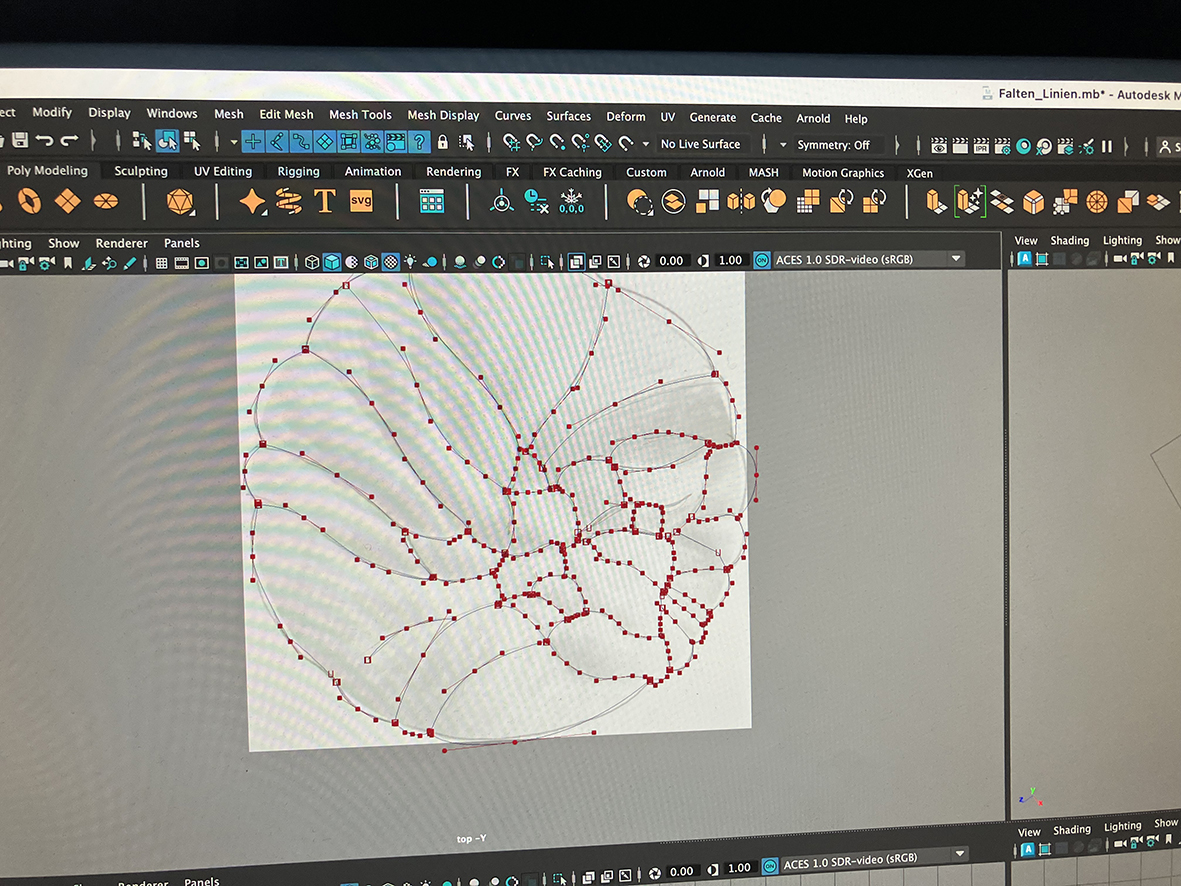Click the polygon Type T icon

point(325,201)
